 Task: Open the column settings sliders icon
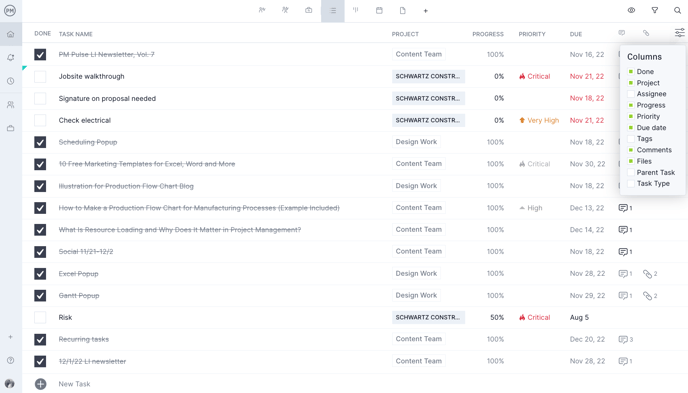tap(679, 32)
